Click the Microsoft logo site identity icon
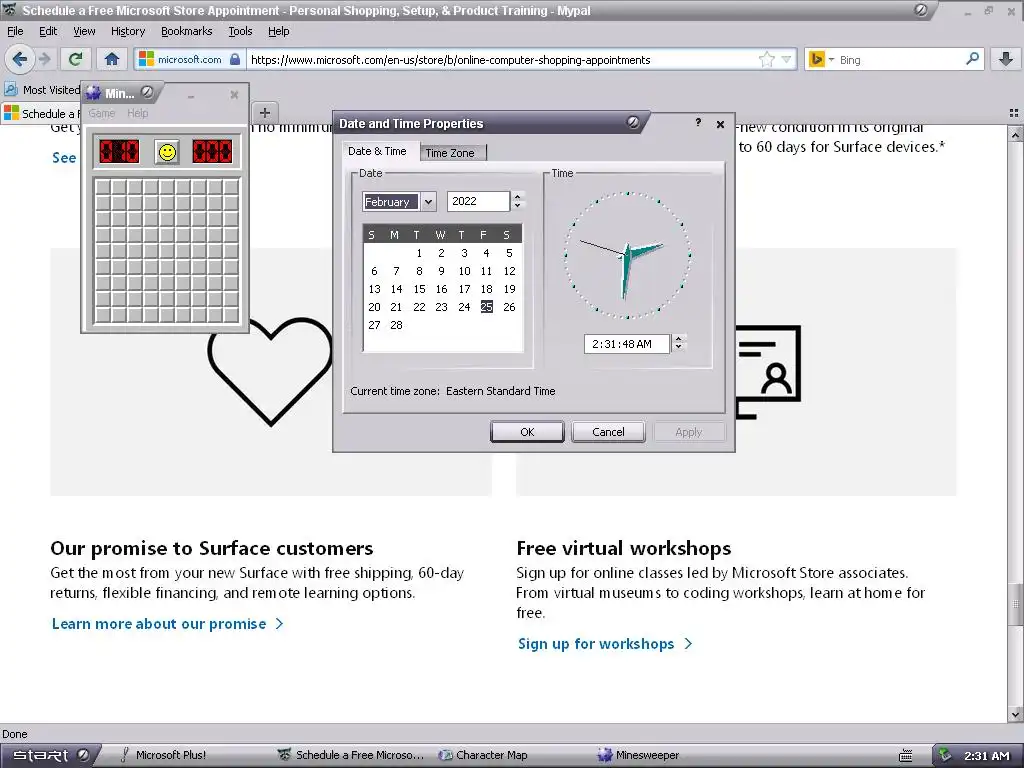The height and width of the screenshot is (768, 1024). [x=146, y=59]
